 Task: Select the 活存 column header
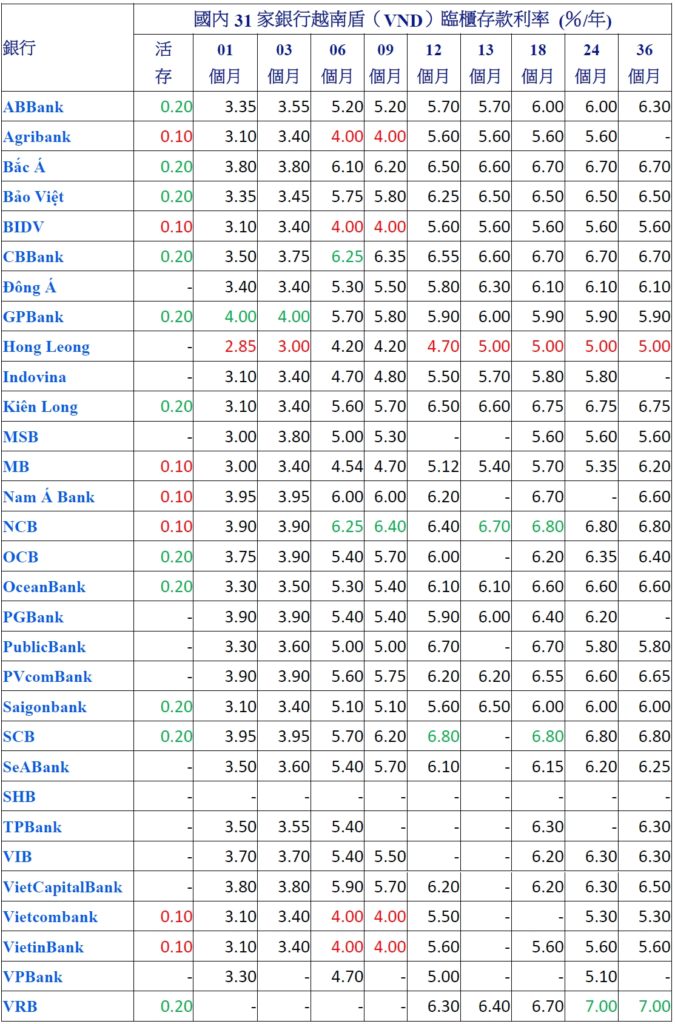164,62
